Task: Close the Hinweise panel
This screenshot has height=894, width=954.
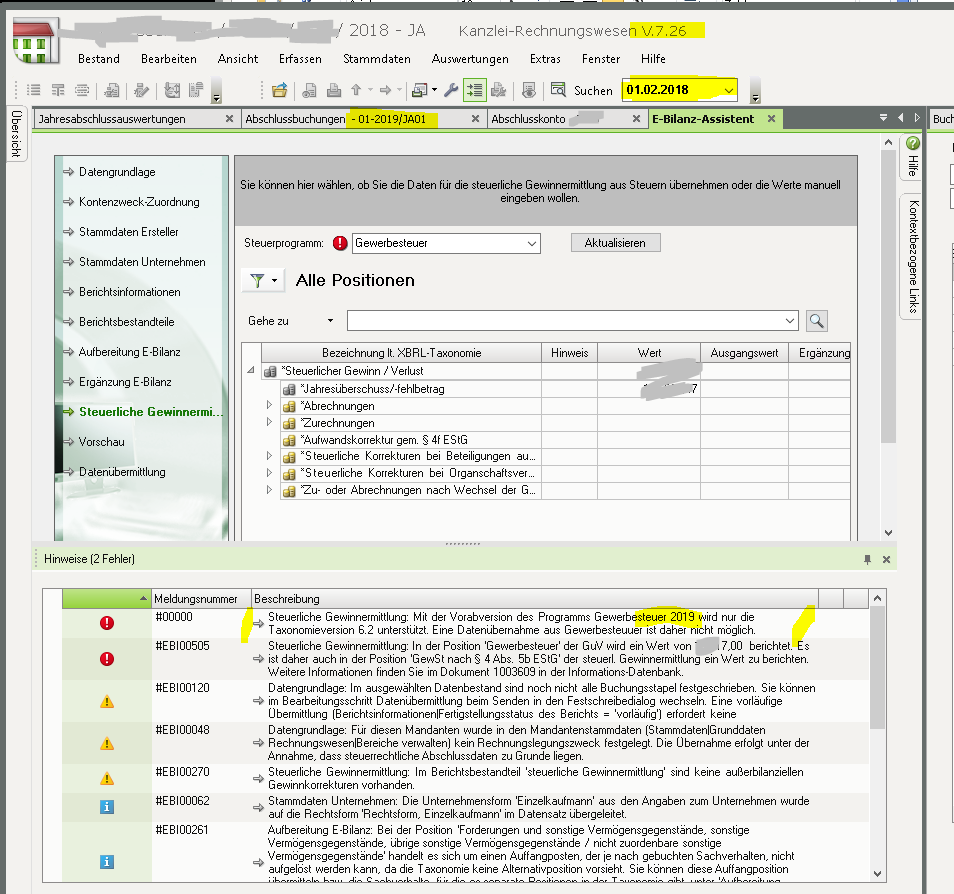Action: (x=886, y=559)
